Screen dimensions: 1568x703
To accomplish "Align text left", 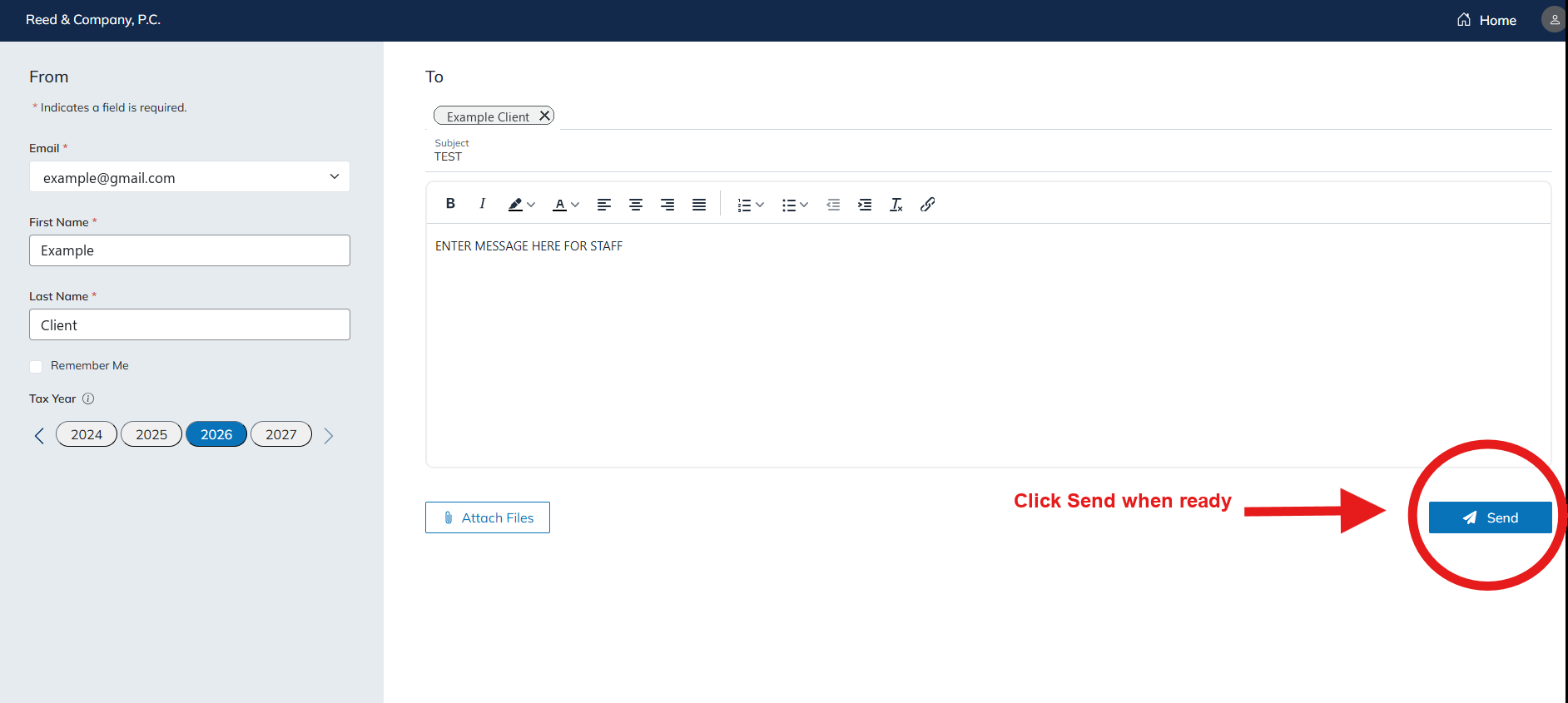I will click(604, 205).
